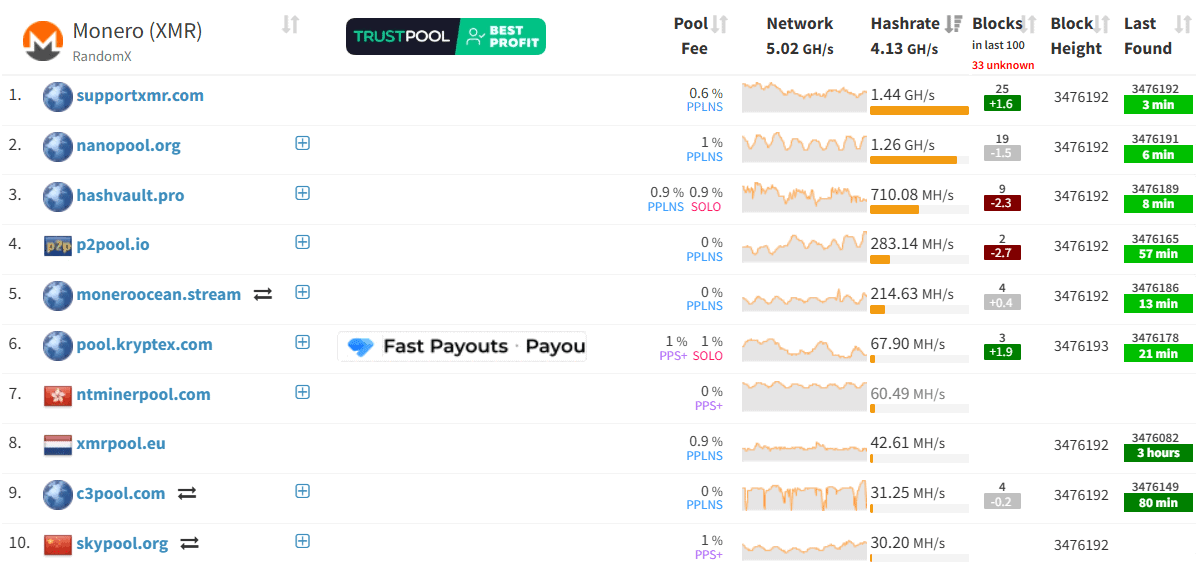Expand nanopool.org details with plus icon
Image resolution: width=1196 pixels, height=565 pixels.
click(x=303, y=143)
